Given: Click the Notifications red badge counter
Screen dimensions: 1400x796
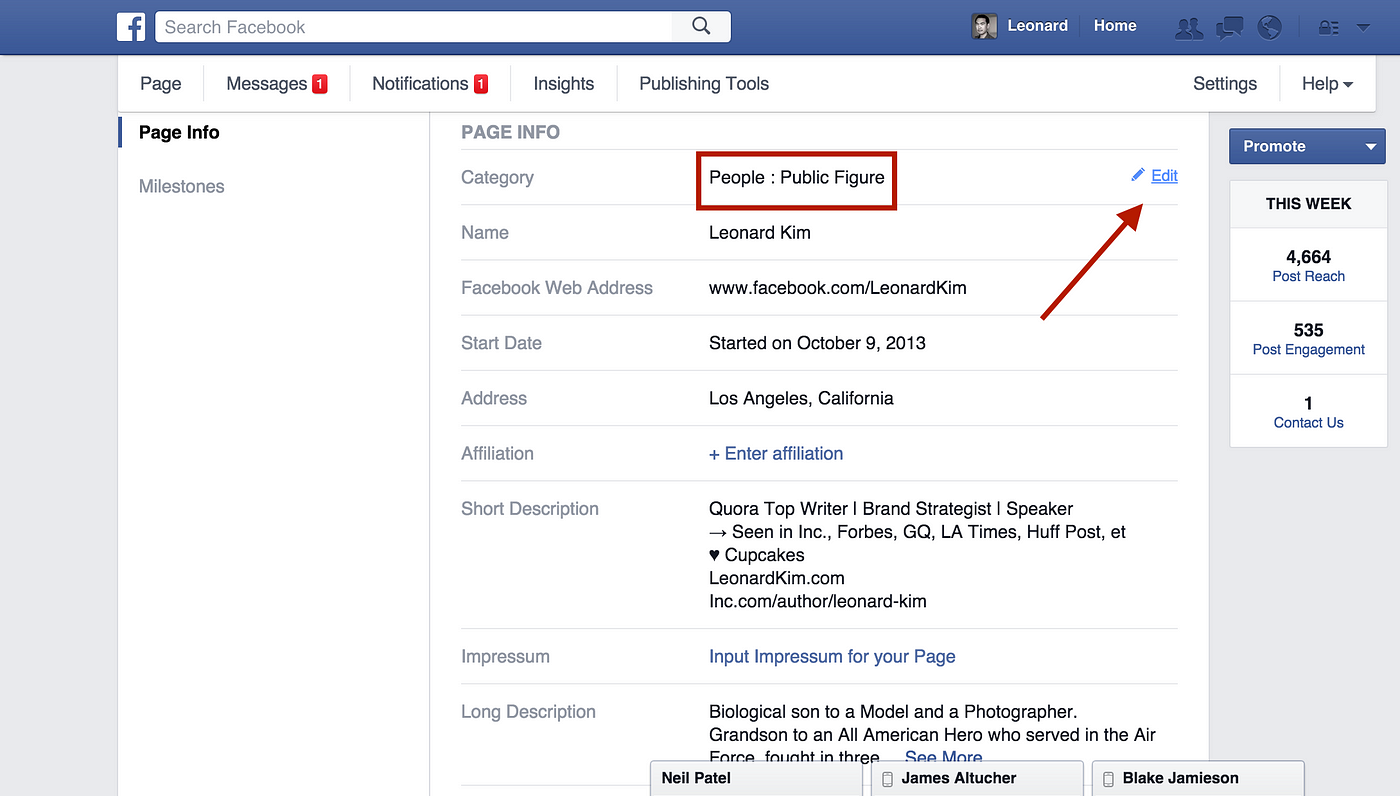Looking at the screenshot, I should click(481, 84).
